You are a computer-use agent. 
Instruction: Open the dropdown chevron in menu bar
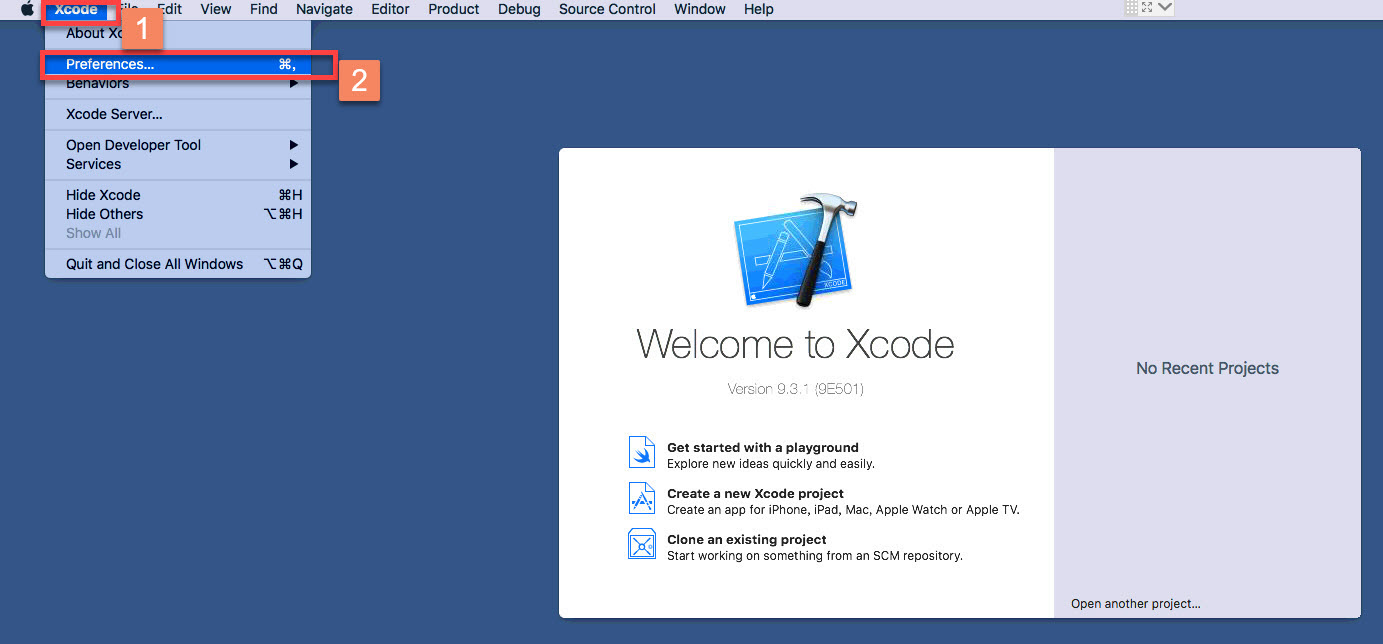click(1165, 8)
